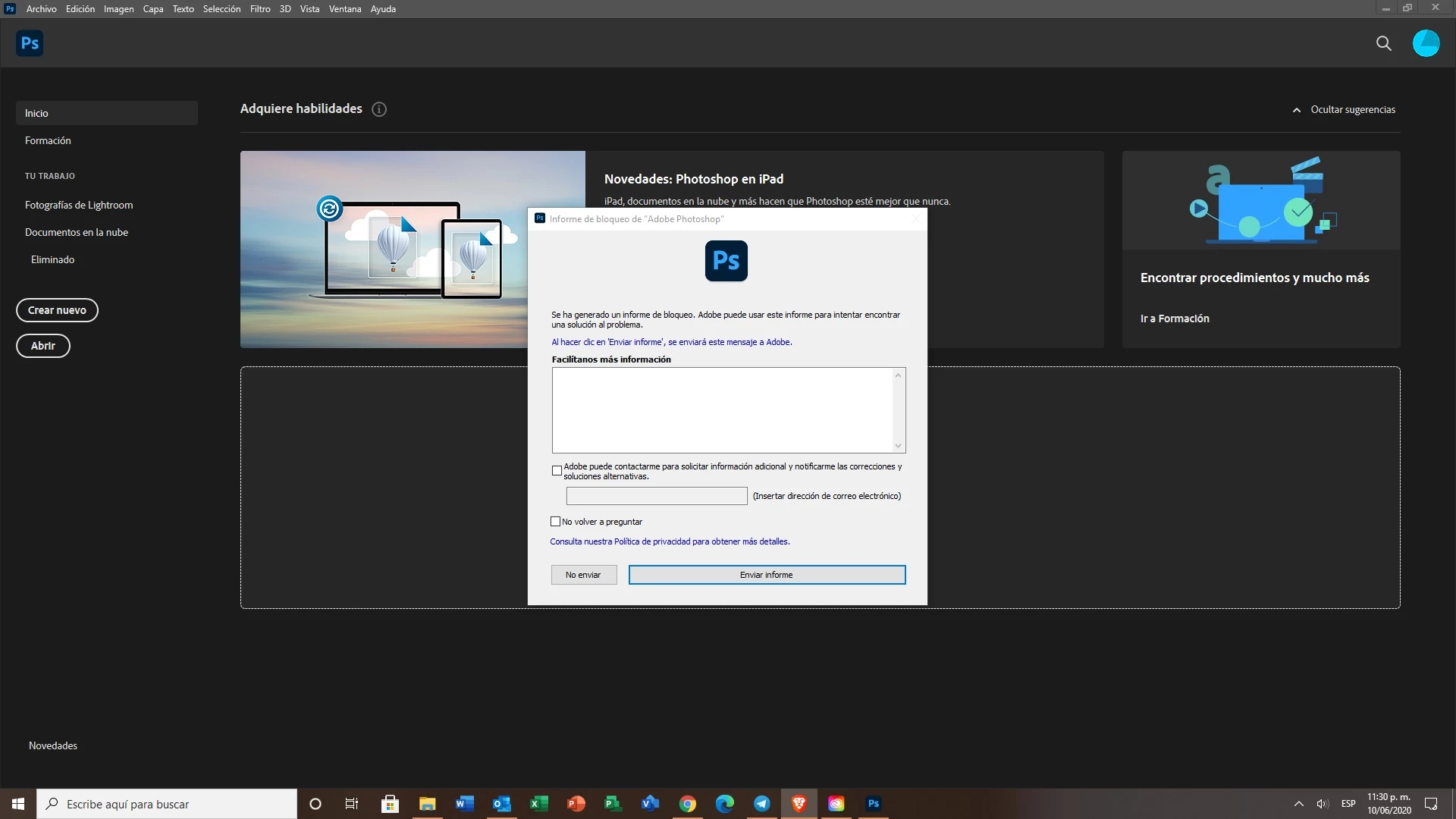Open the Política de privacidad link
The width and height of the screenshot is (1456, 819).
coord(652,541)
